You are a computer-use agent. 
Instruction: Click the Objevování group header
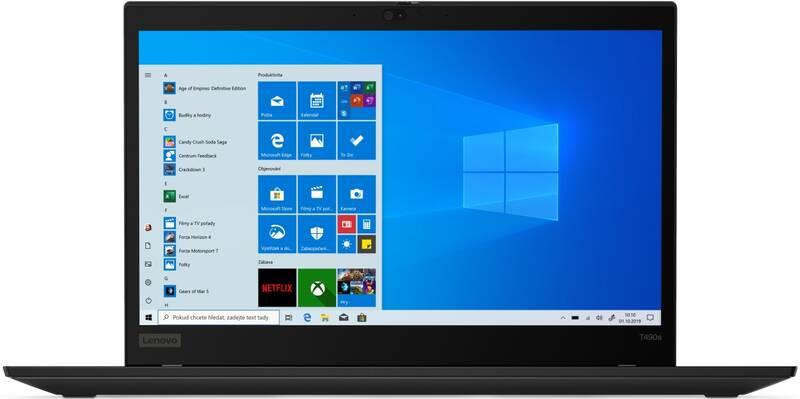click(268, 168)
